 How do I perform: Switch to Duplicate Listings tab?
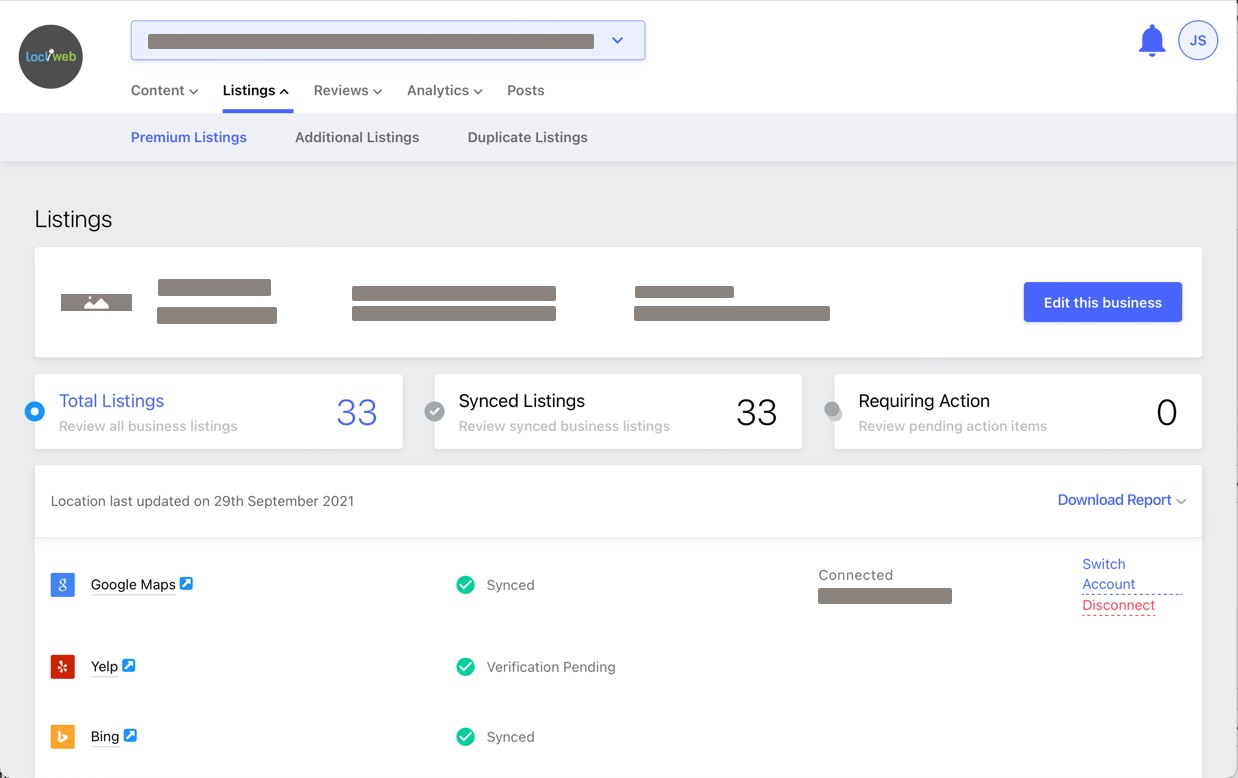tap(527, 138)
